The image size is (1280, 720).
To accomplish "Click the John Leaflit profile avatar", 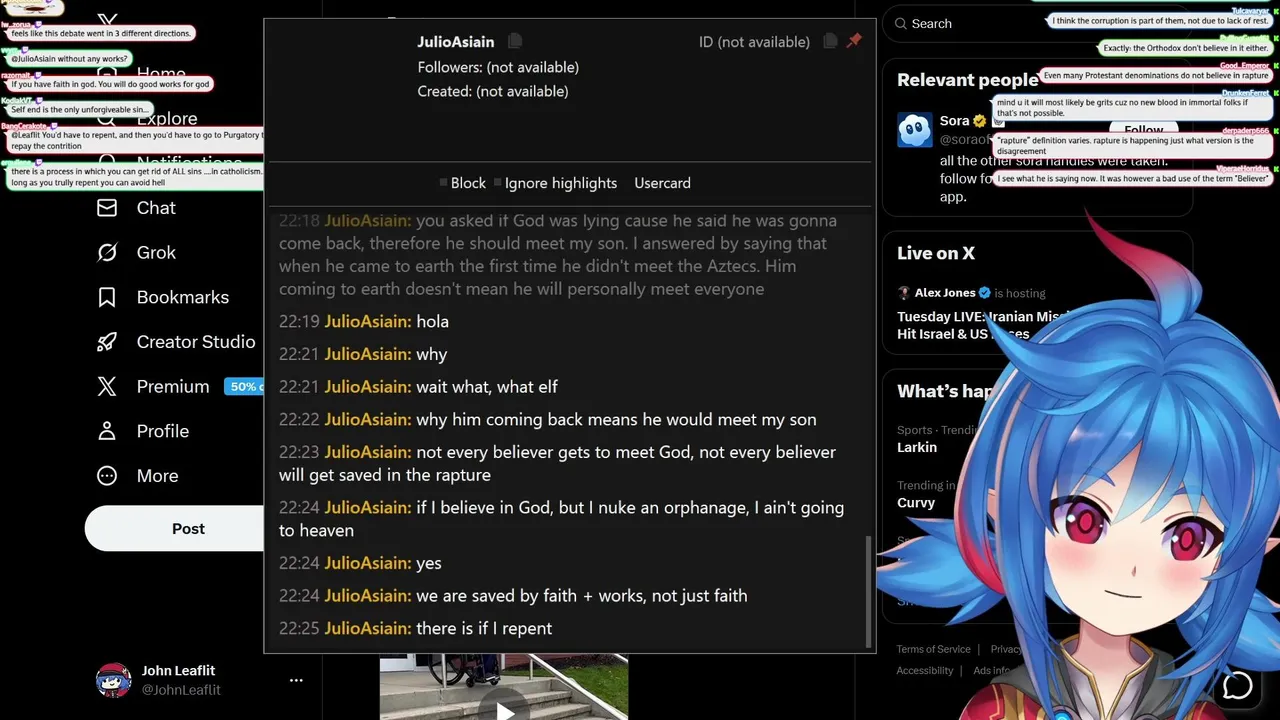I will click(114, 680).
